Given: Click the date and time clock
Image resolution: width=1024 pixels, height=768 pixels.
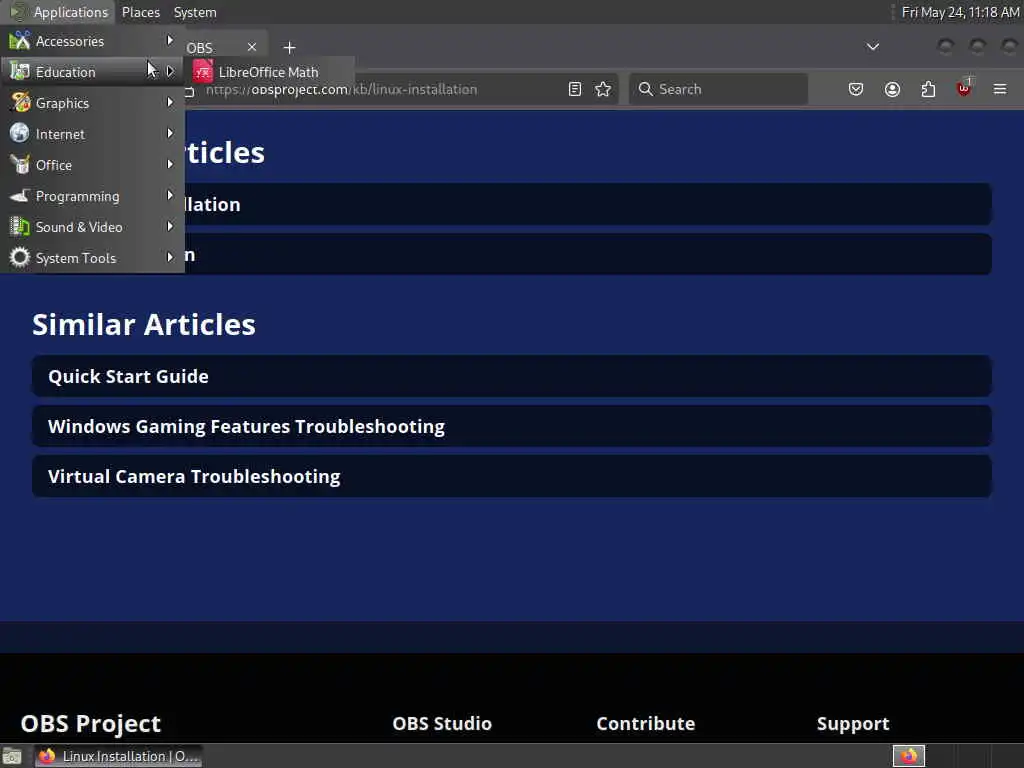Looking at the screenshot, I should [x=960, y=12].
